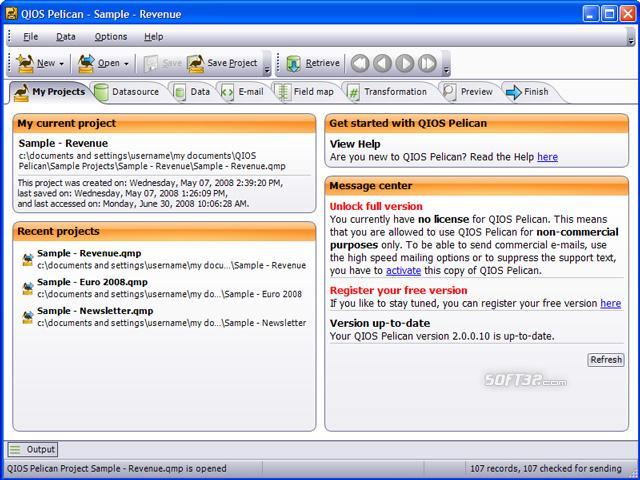This screenshot has height=480, width=640.
Task: Open the File menu
Action: pos(31,37)
